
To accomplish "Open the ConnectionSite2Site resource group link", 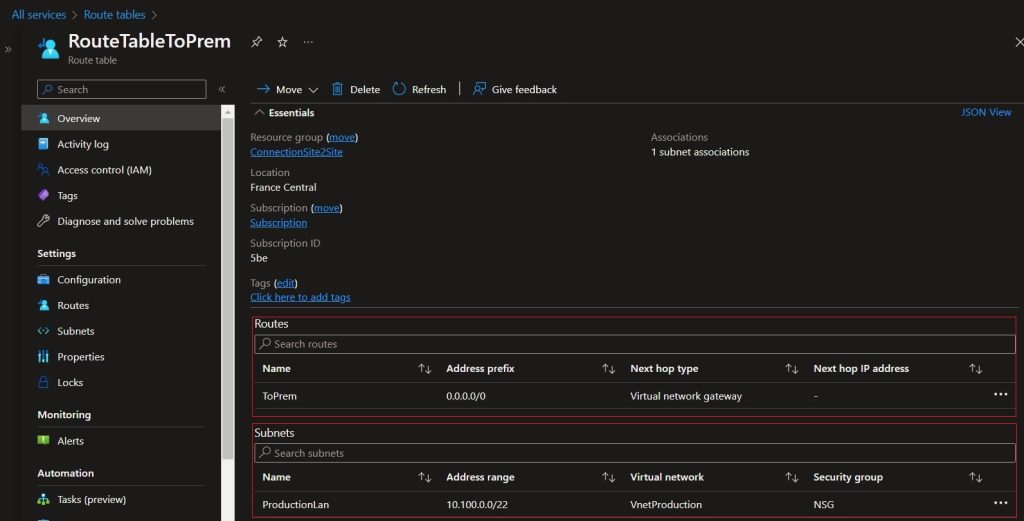I will (x=296, y=152).
